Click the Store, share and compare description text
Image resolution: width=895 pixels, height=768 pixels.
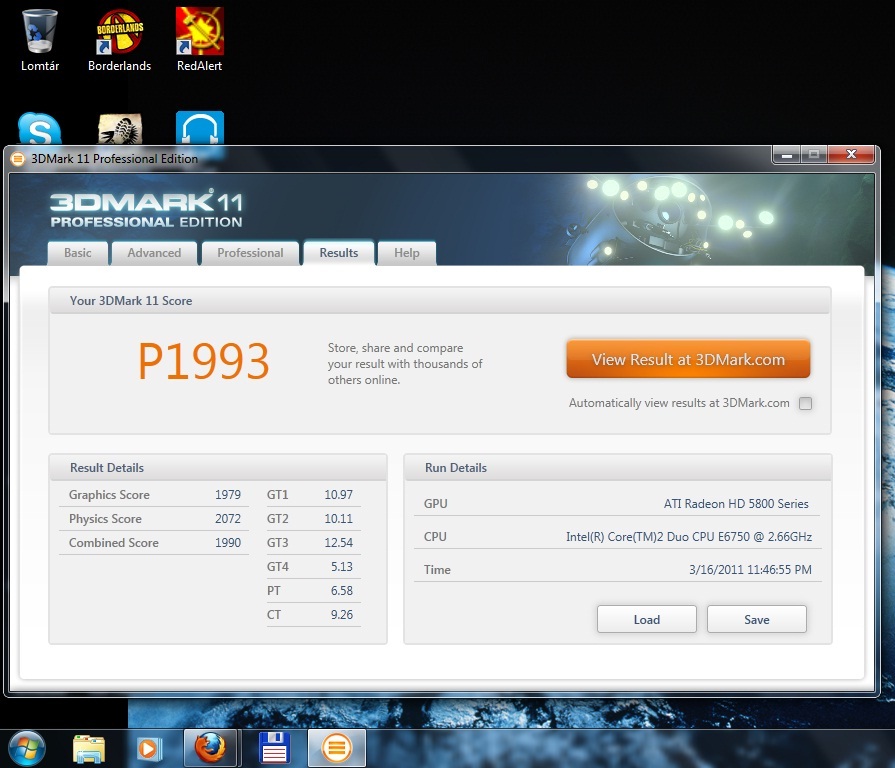tap(405, 364)
